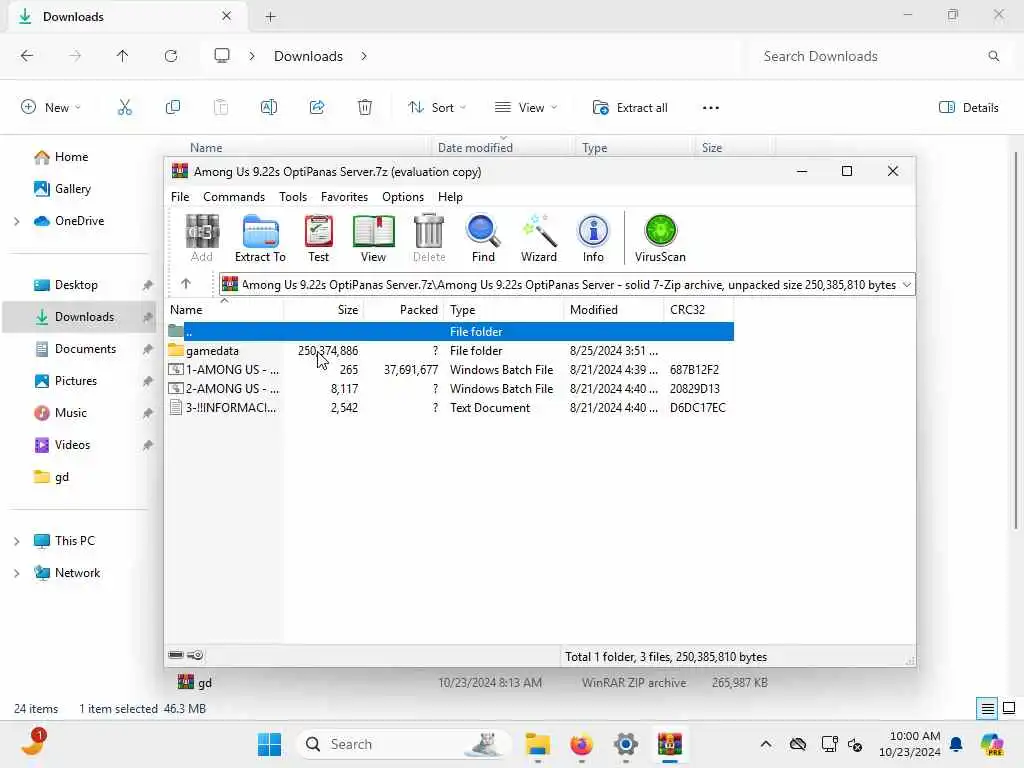The height and width of the screenshot is (768, 1024).
Task: Click the taskbar Search box
Action: click(x=403, y=744)
